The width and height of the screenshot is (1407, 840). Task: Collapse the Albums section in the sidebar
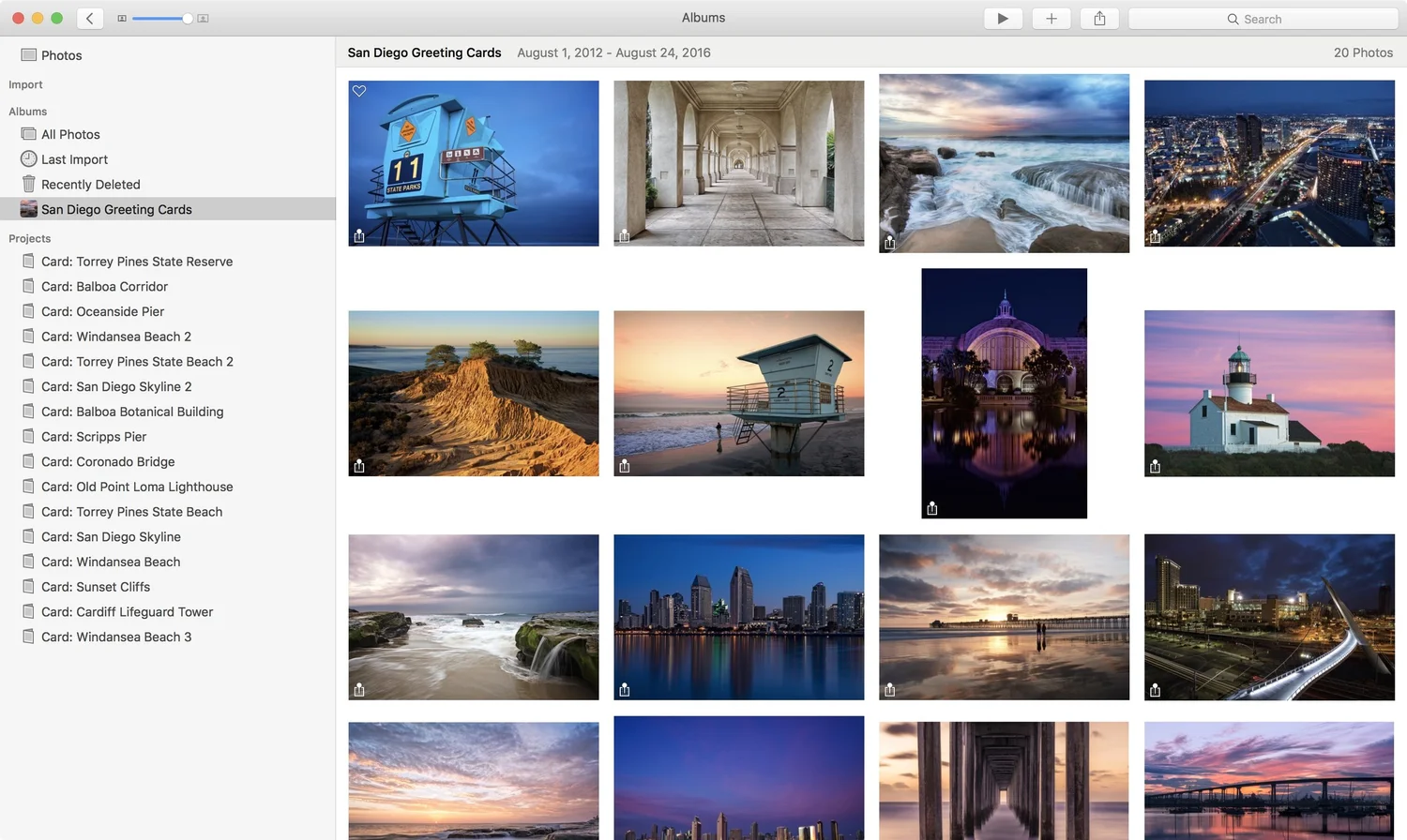coord(28,112)
